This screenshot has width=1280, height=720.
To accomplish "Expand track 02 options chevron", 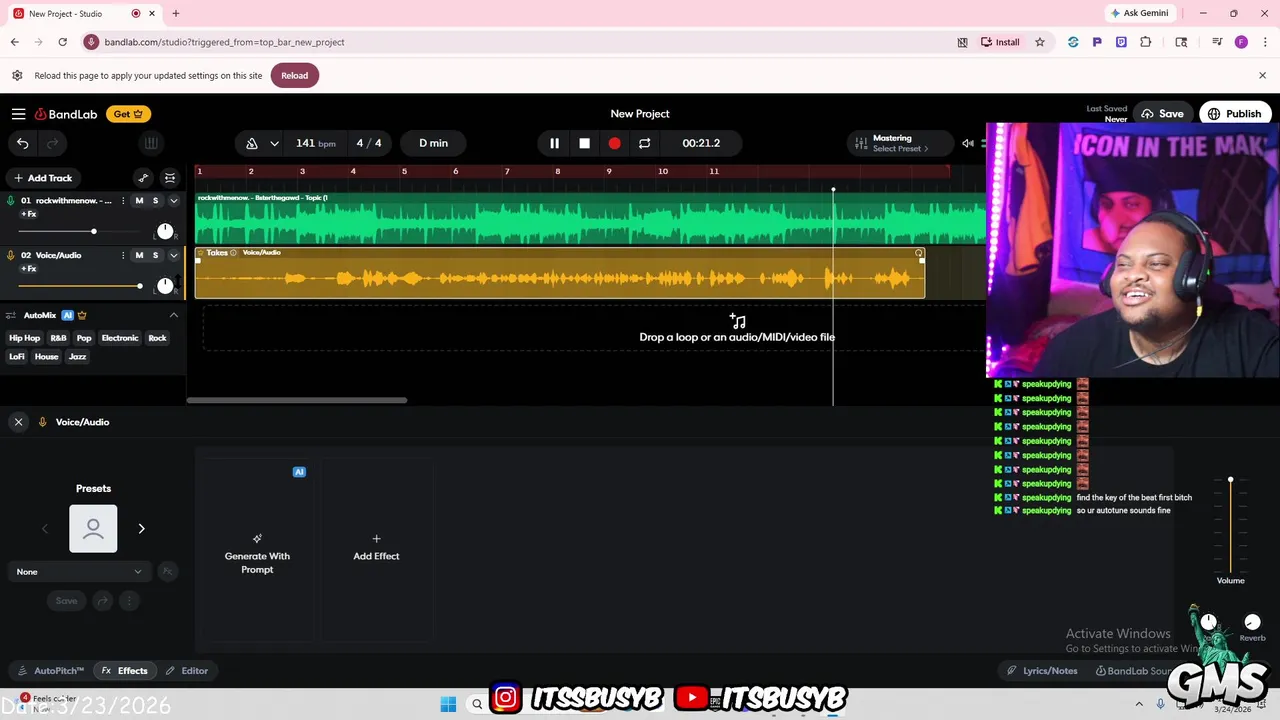I will point(173,255).
